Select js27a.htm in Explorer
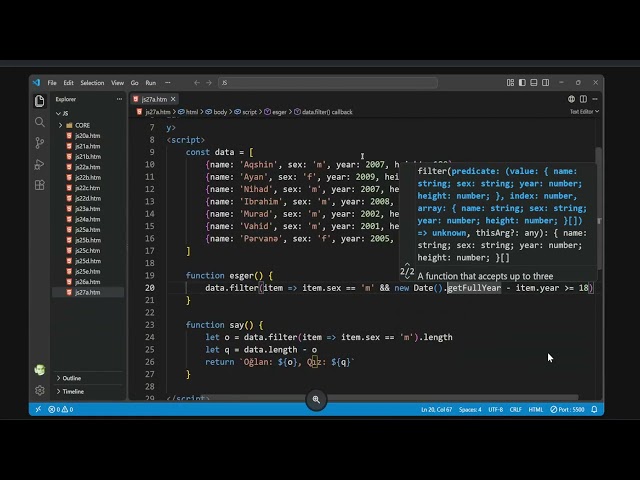This screenshot has width=640, height=480. pos(88,292)
